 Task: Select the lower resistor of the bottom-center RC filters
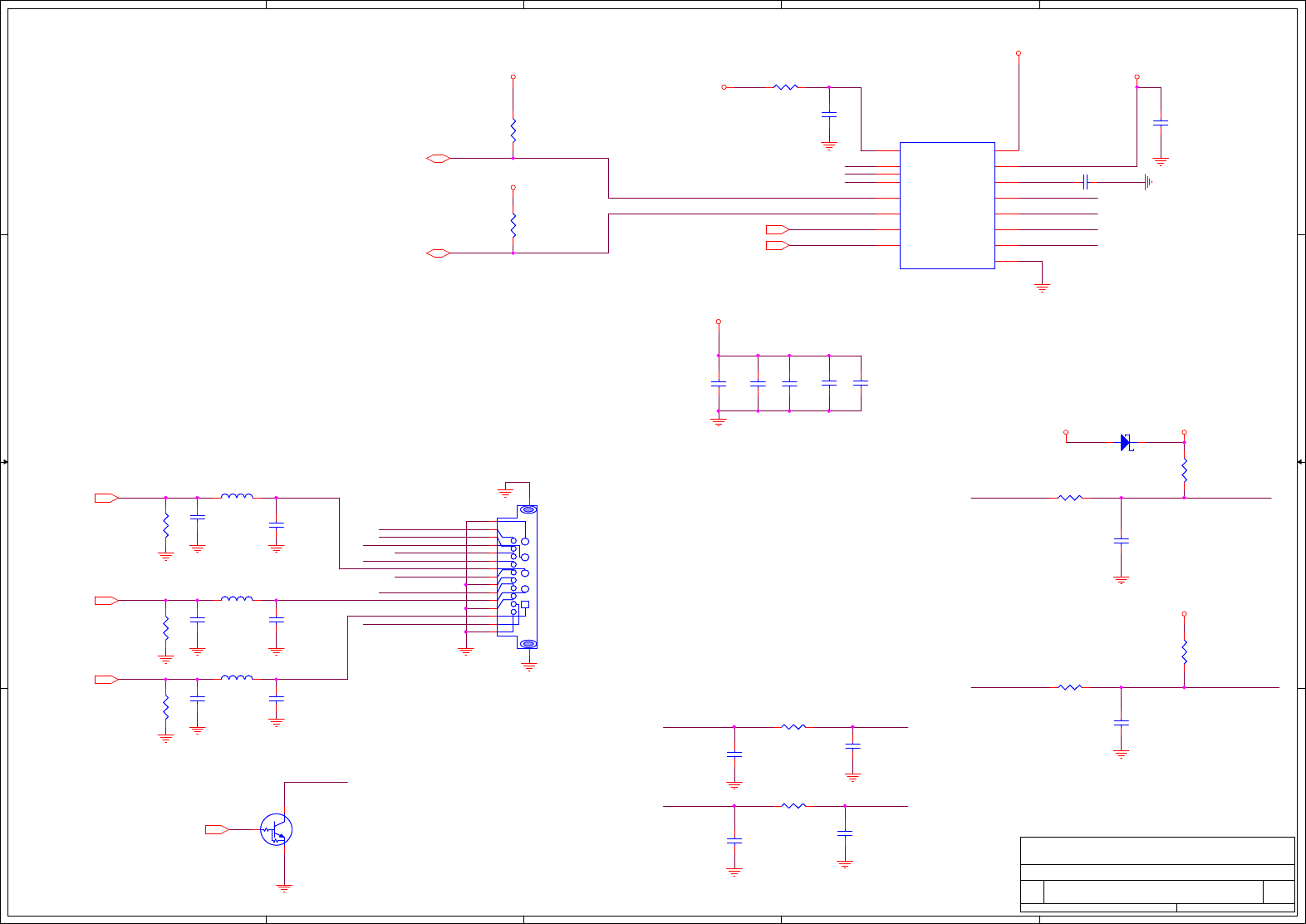[793, 806]
